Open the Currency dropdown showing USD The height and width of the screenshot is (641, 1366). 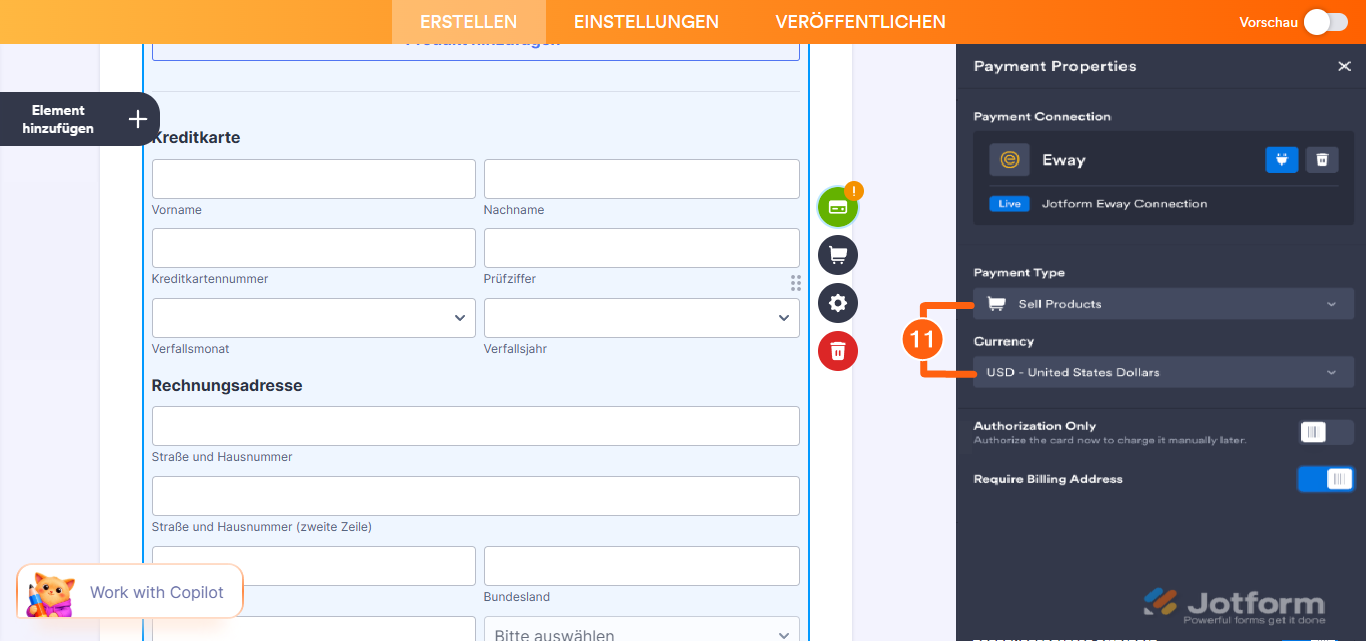(1163, 371)
